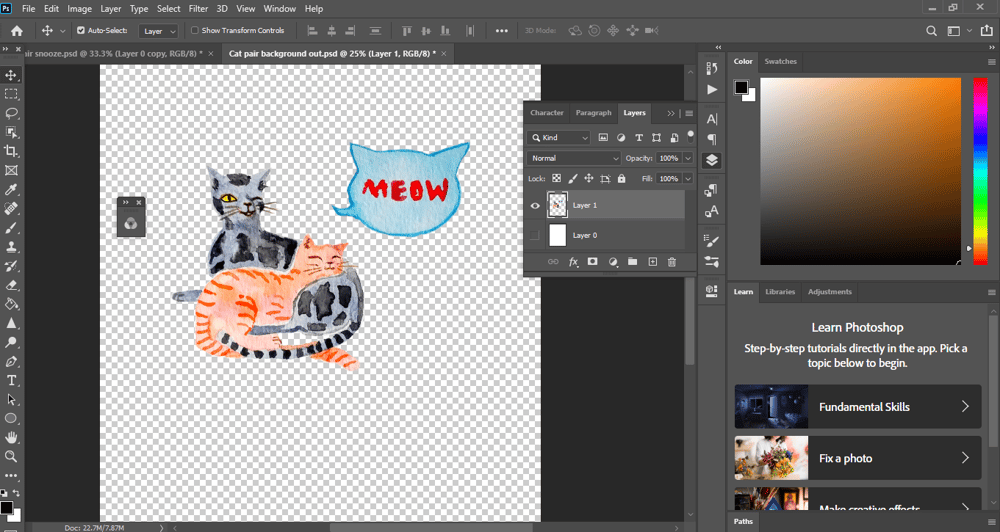Screen dimensions: 1000x532
Task: Select the Move tool in toolbar
Action: tap(11, 75)
